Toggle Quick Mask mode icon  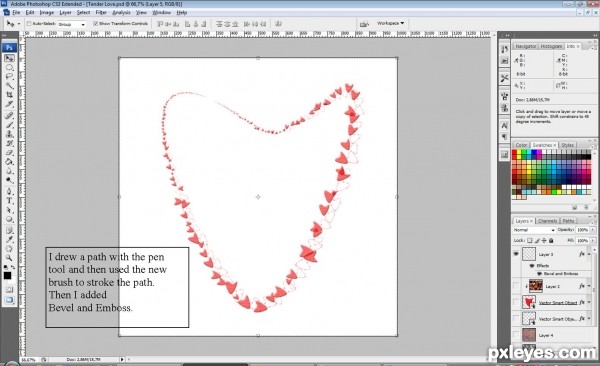(9, 289)
